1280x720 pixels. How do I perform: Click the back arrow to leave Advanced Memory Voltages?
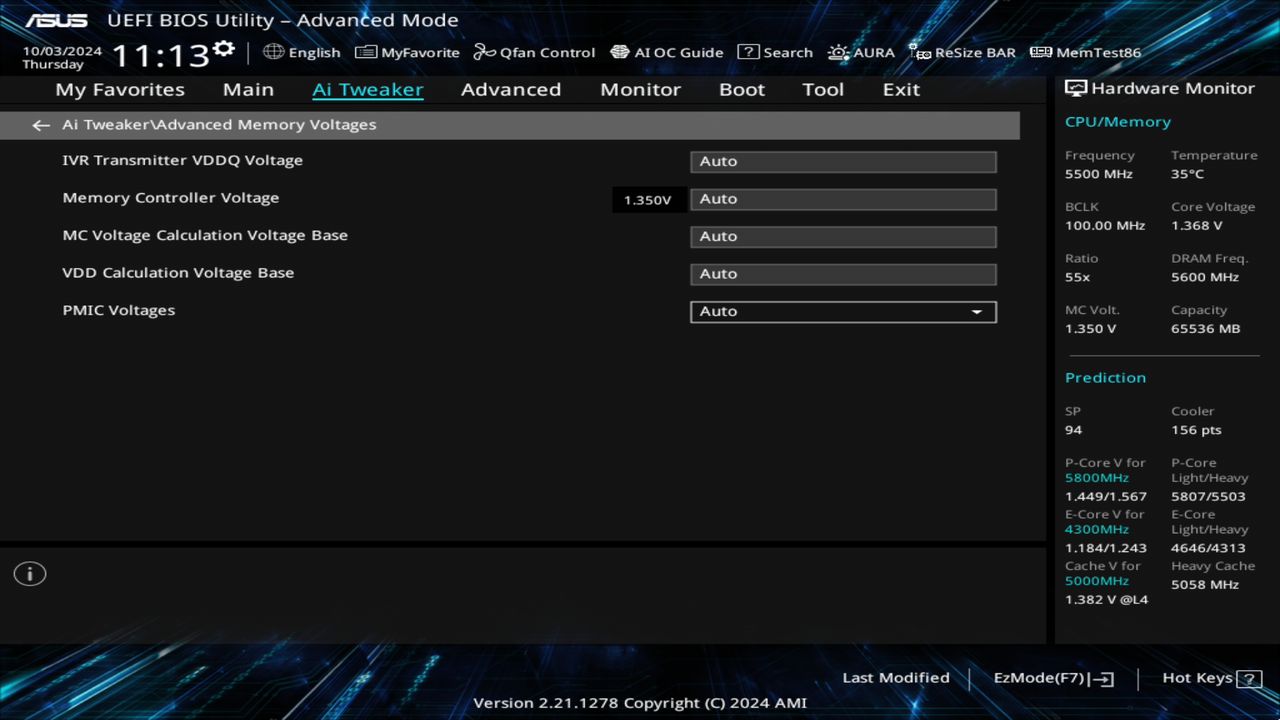(x=40, y=124)
